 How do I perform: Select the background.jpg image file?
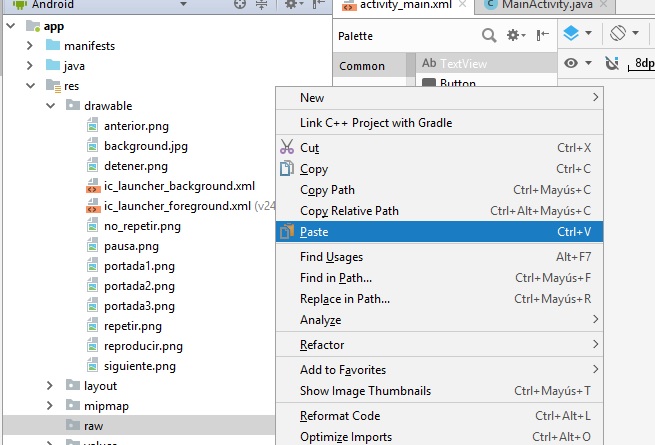145,146
